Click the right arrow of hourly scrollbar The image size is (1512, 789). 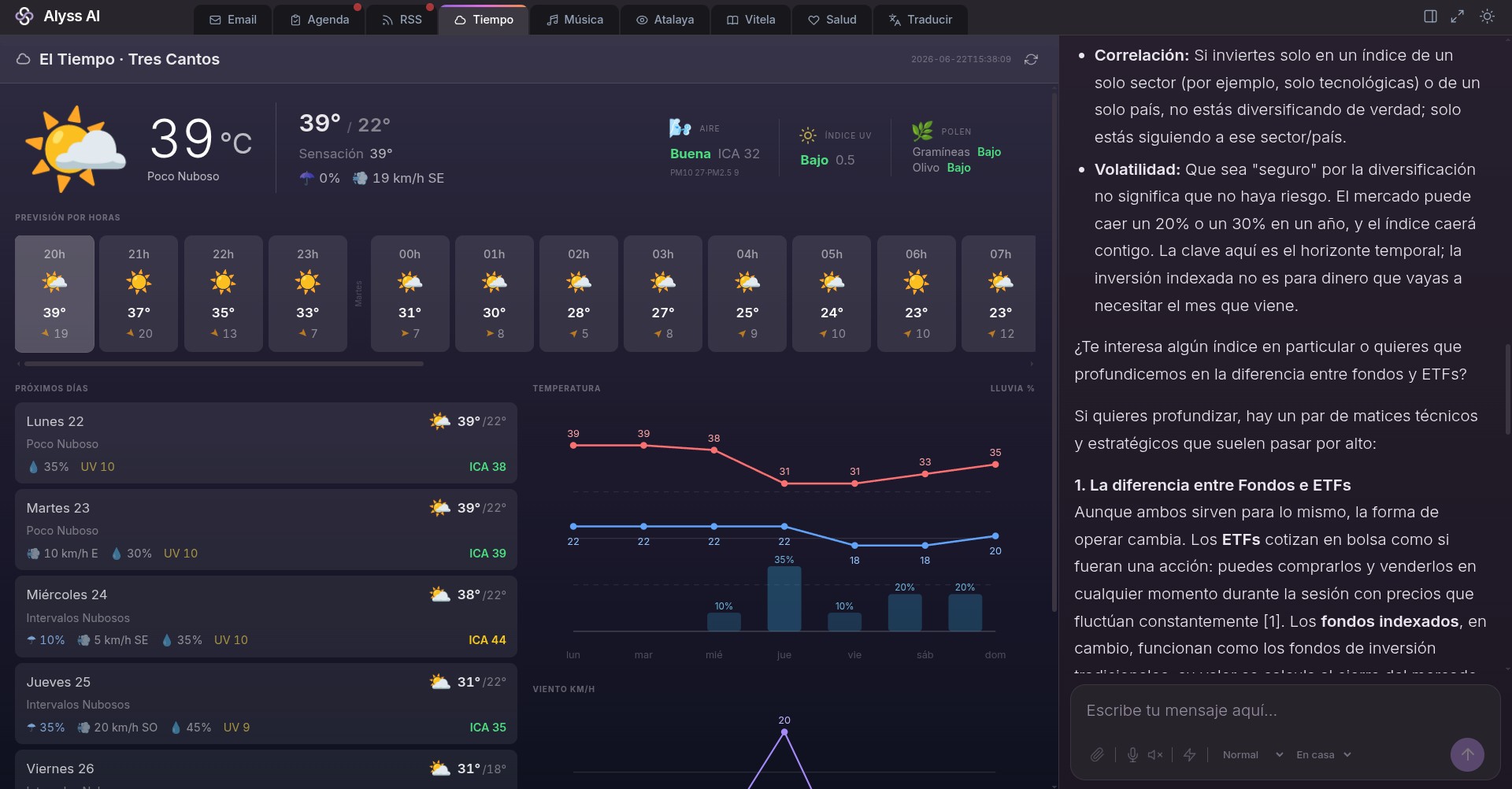(x=1032, y=364)
